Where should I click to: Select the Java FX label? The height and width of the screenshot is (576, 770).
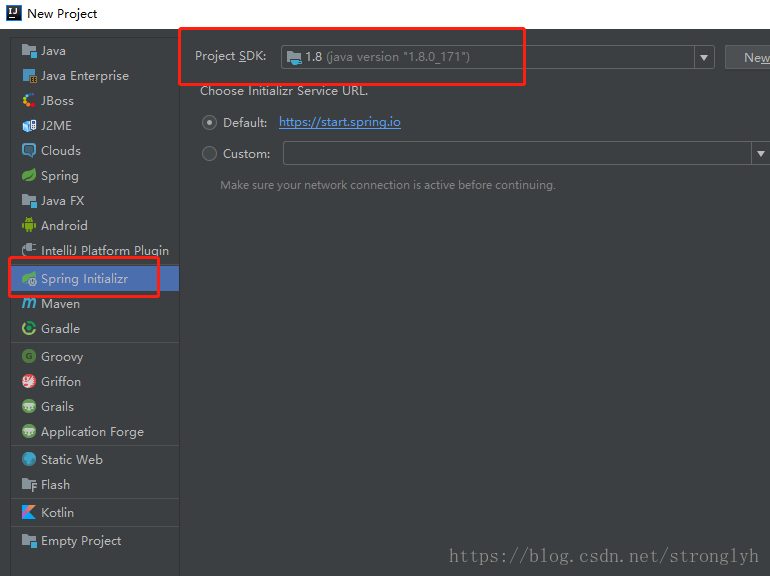[x=63, y=200]
